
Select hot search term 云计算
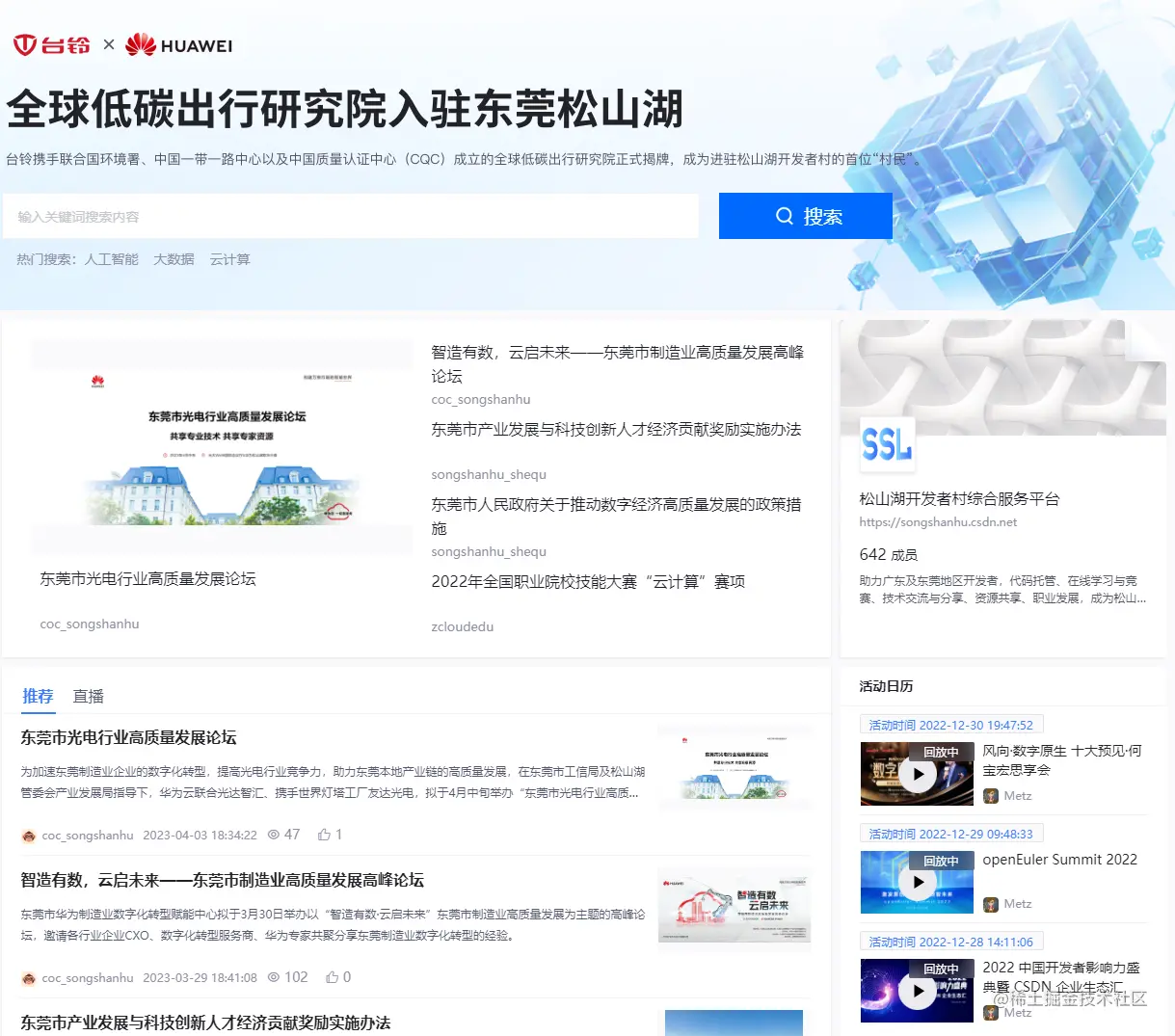tap(229, 259)
